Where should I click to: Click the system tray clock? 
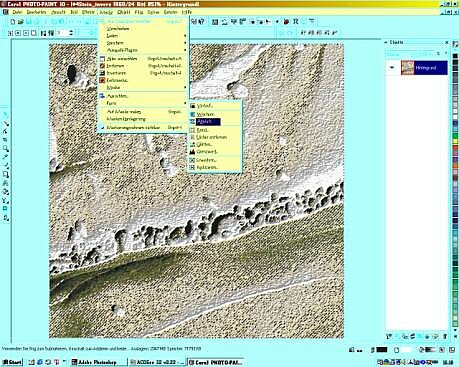click(448, 362)
